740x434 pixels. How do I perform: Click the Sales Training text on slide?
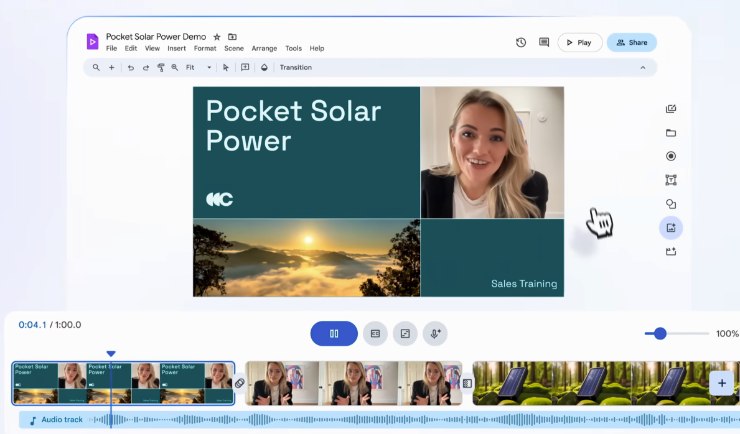524,284
